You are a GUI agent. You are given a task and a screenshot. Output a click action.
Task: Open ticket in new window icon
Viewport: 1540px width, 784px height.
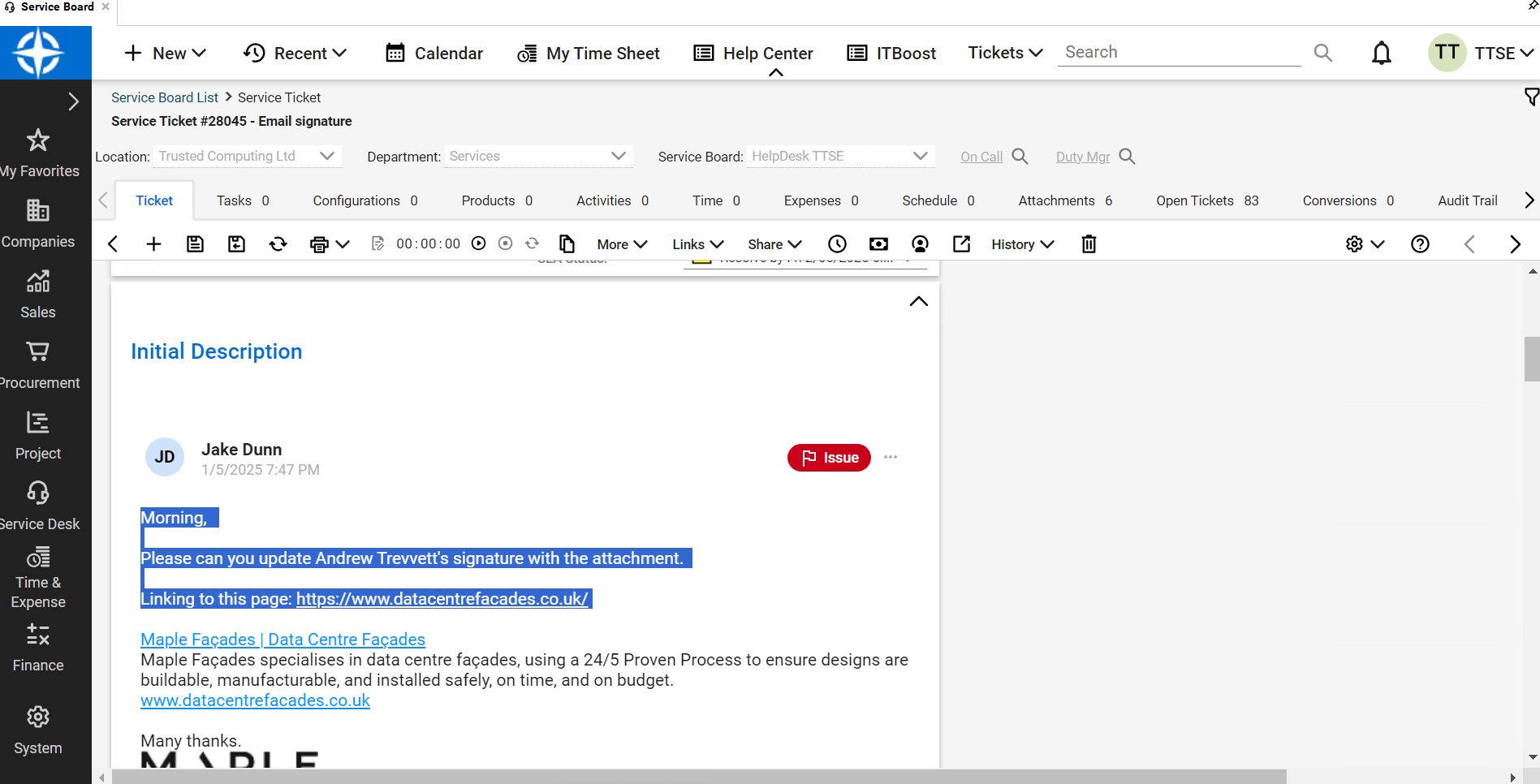(x=961, y=243)
